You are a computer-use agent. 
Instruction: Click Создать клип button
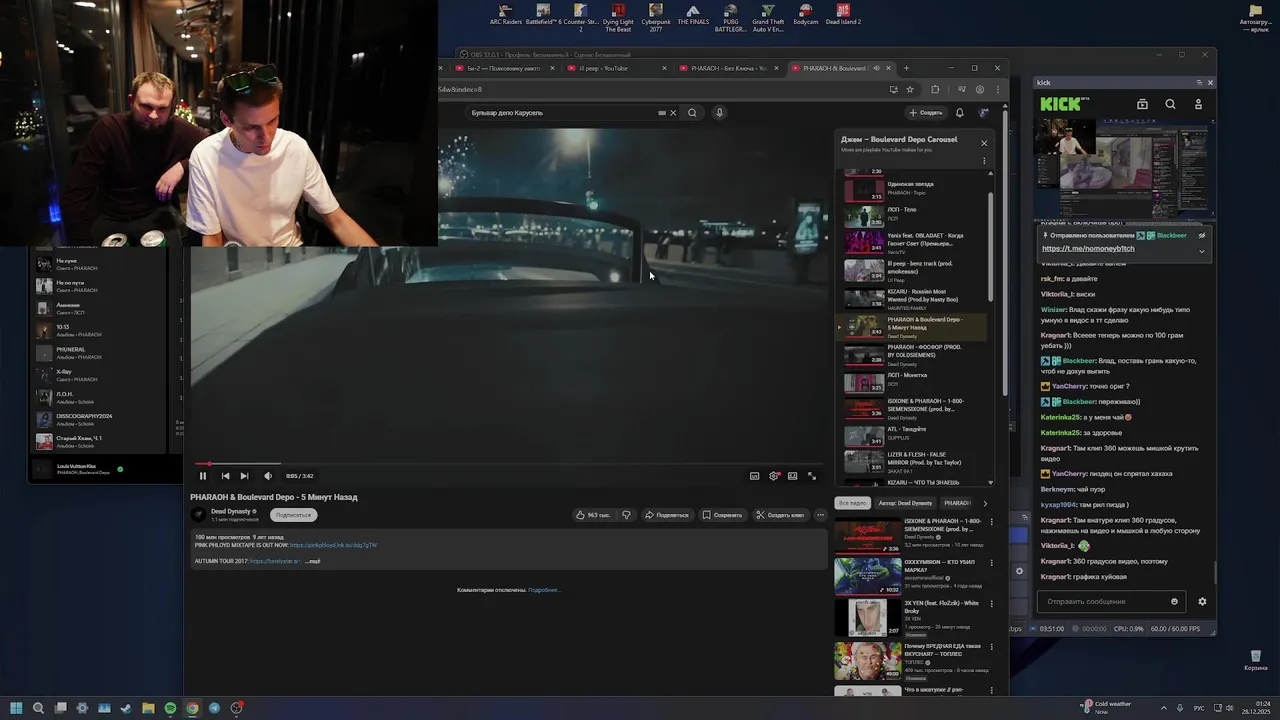pyautogui.click(x=780, y=515)
